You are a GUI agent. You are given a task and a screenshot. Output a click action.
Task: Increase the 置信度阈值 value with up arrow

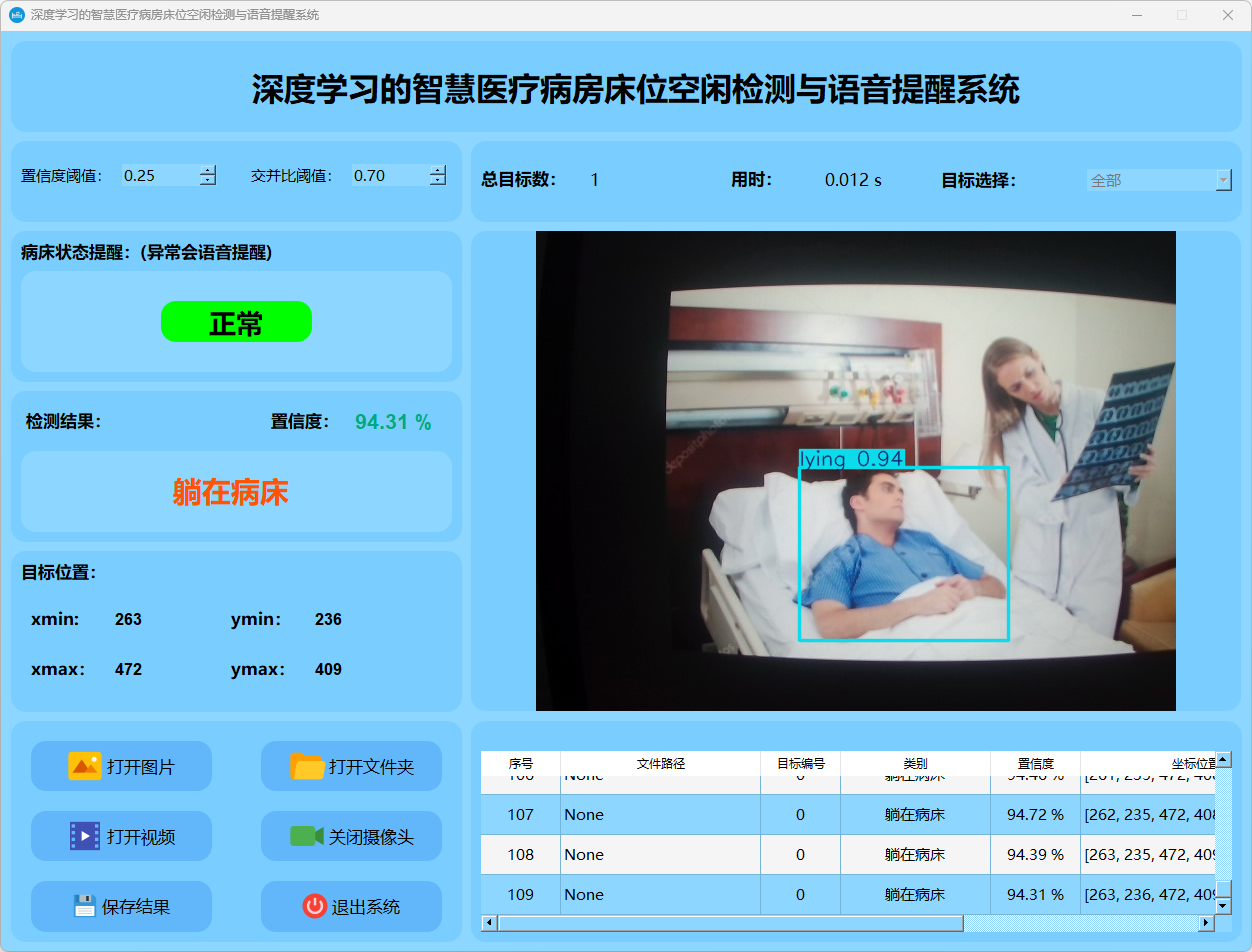[x=207, y=170]
